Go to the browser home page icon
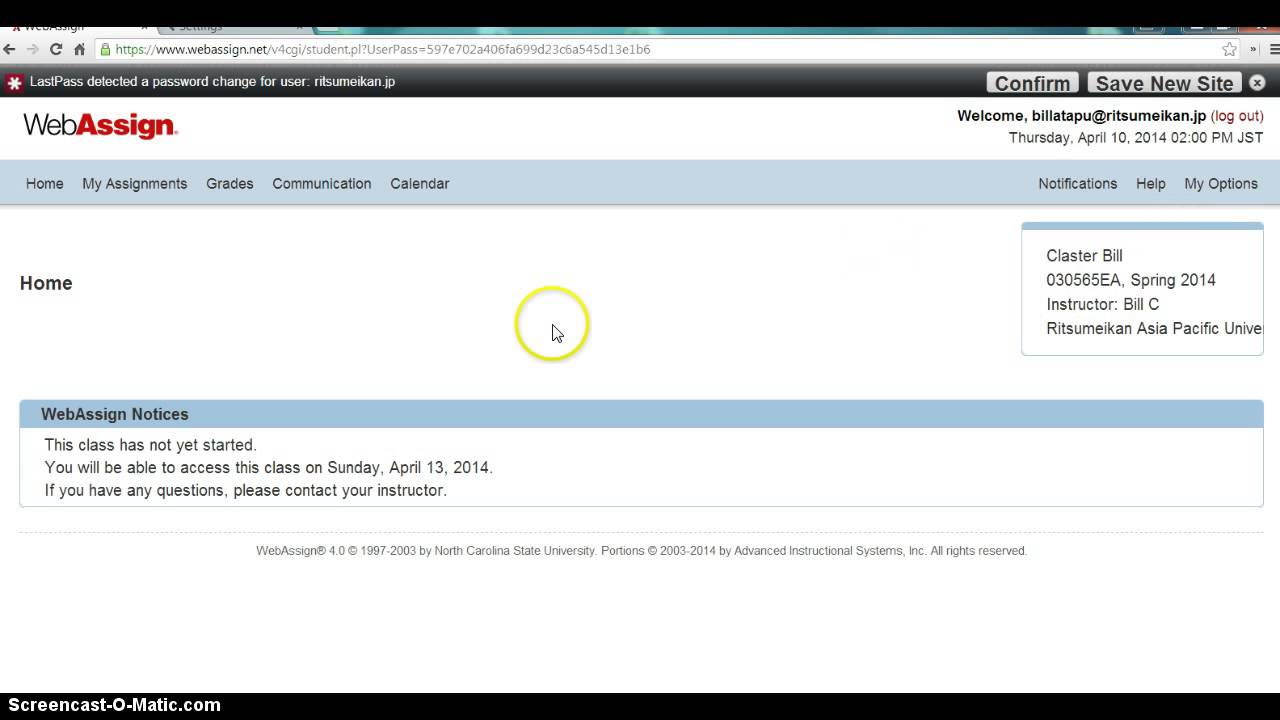 pyautogui.click(x=79, y=49)
